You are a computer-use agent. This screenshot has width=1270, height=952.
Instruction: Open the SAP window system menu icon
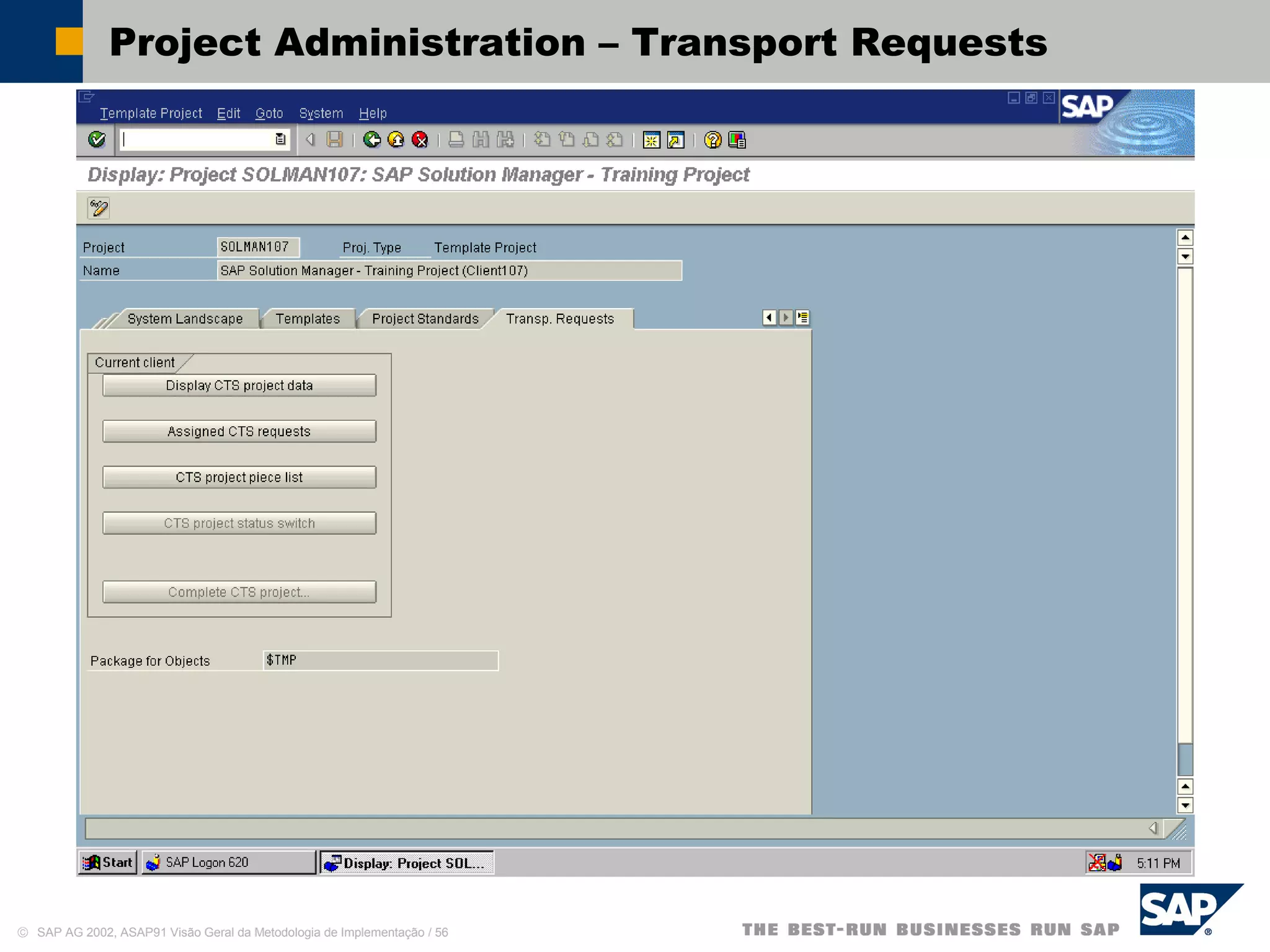[x=86, y=97]
